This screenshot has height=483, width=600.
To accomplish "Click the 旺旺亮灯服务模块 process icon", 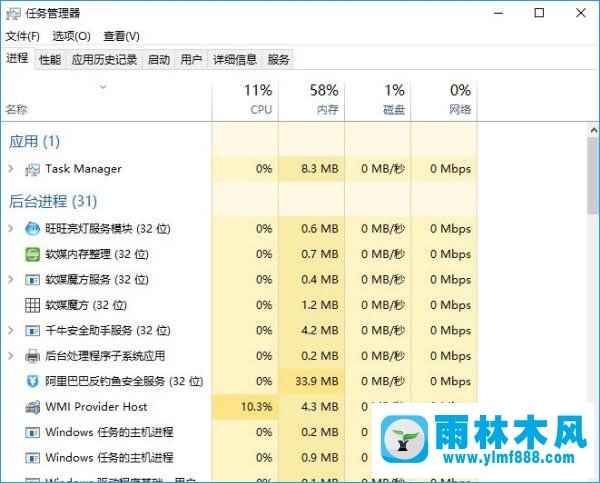I will point(32,229).
